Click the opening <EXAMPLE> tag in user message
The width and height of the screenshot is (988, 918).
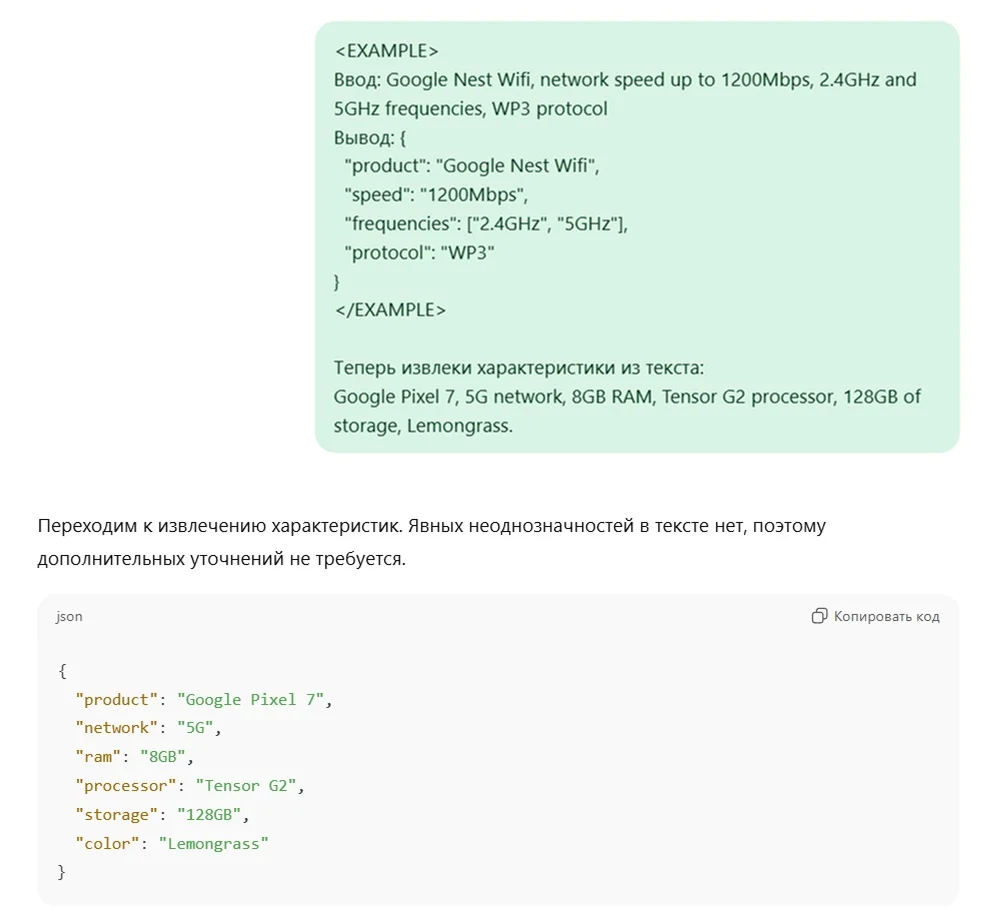pyautogui.click(x=386, y=51)
